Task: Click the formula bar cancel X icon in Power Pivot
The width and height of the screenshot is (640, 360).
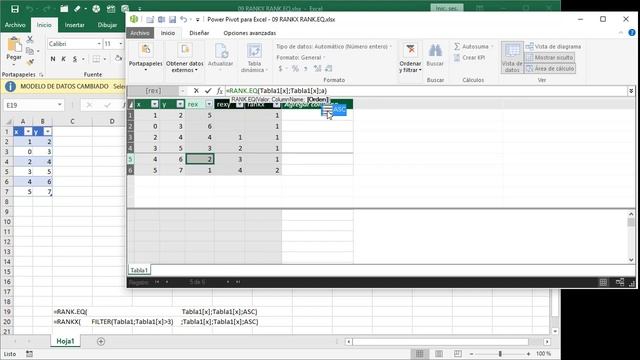Action: [x=196, y=91]
